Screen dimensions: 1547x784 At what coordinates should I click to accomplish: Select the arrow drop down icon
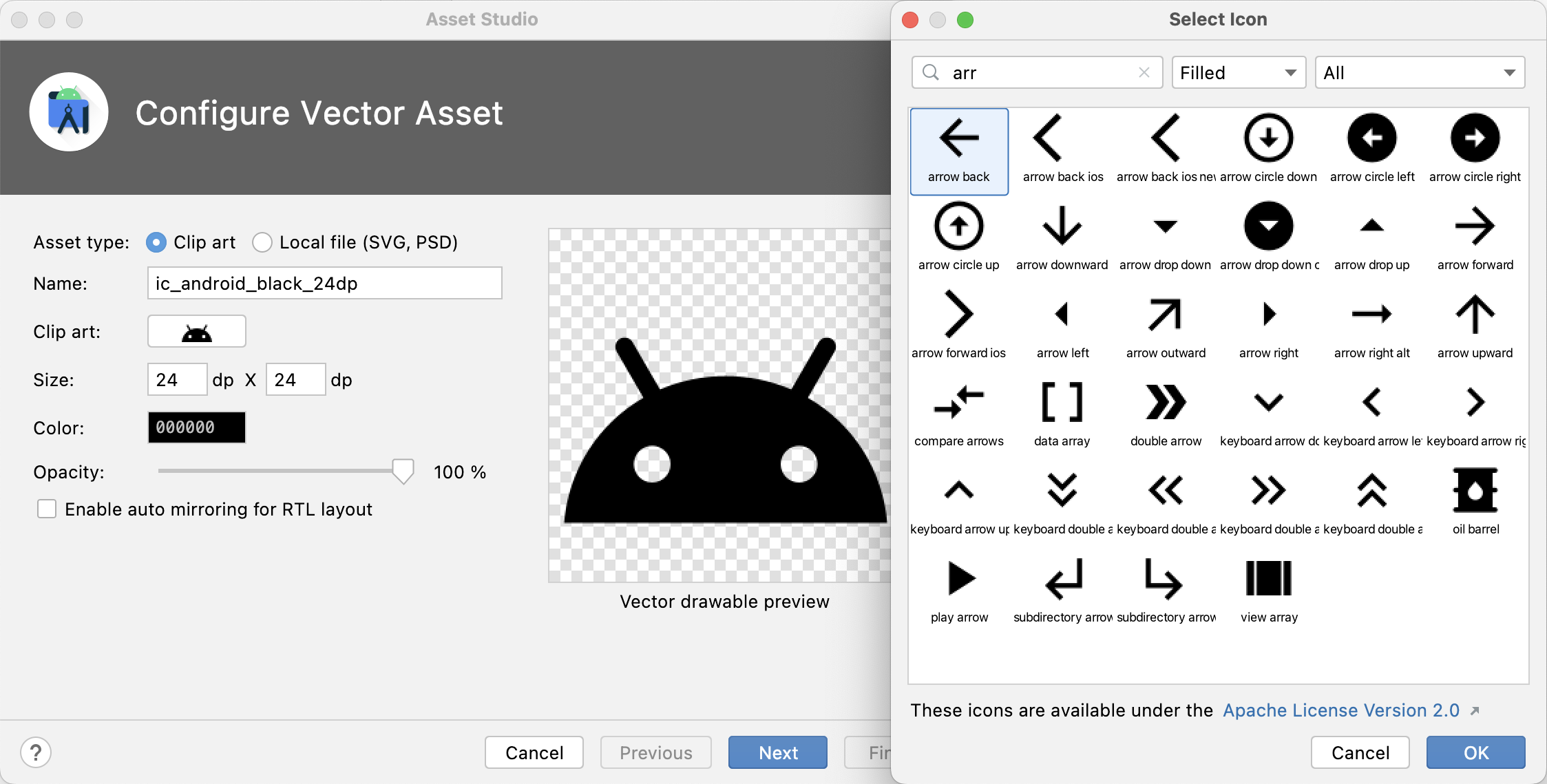(x=1166, y=240)
